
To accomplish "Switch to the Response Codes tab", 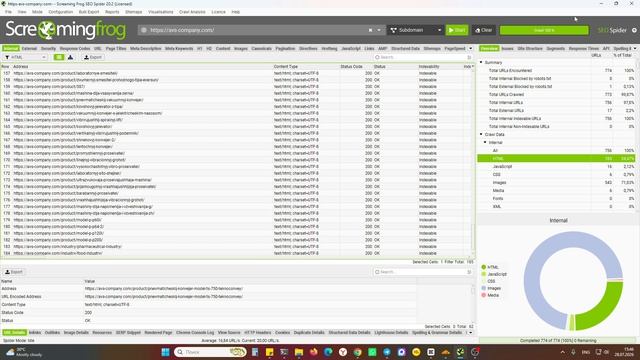I will click(x=75, y=49).
